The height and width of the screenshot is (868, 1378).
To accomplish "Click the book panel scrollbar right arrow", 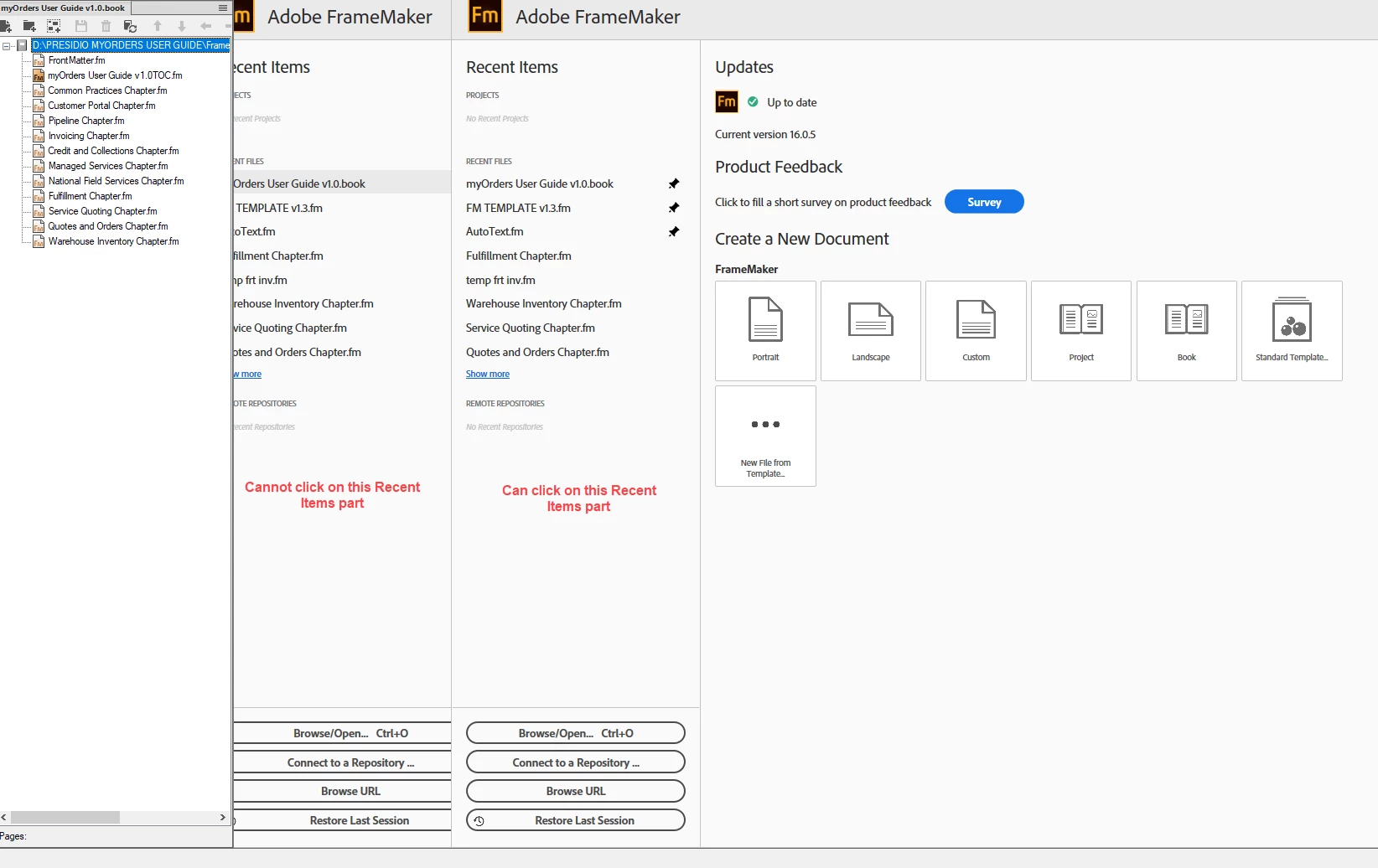I will [x=222, y=817].
